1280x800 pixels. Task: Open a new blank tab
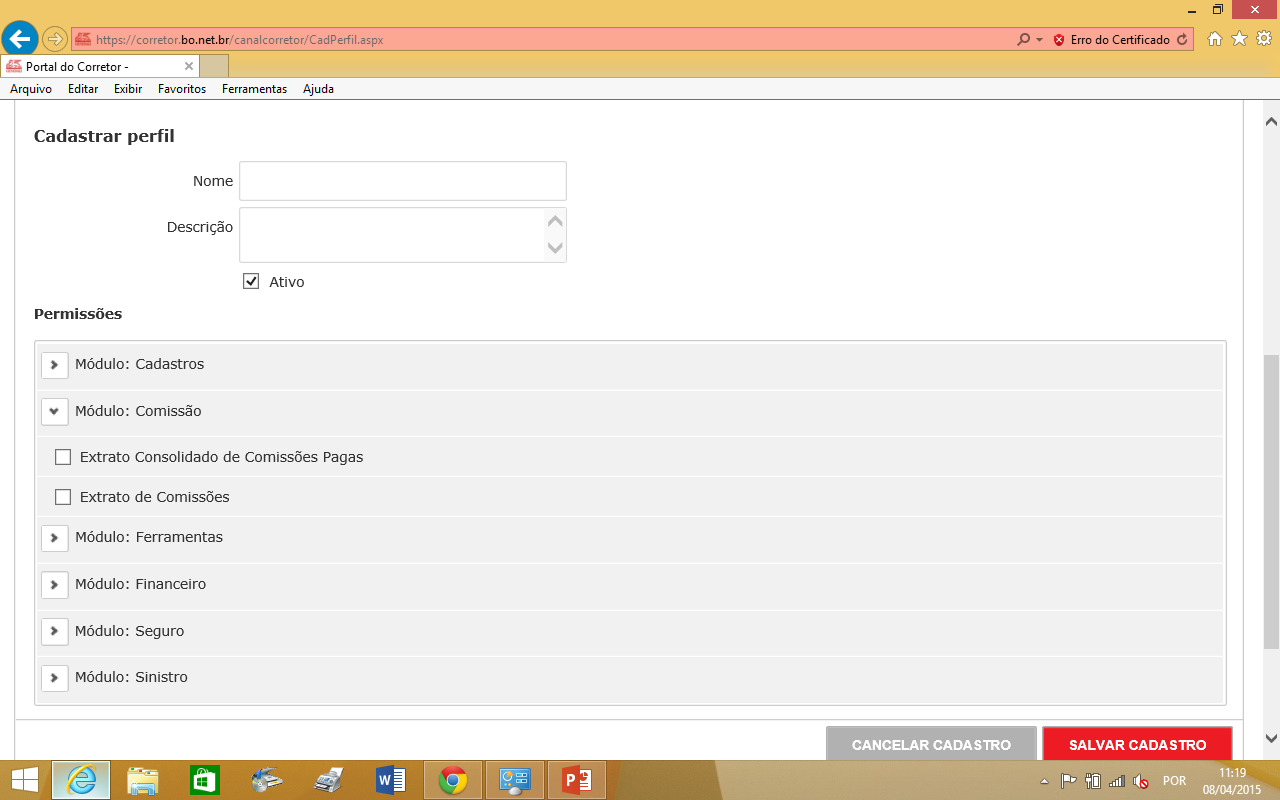tap(214, 66)
